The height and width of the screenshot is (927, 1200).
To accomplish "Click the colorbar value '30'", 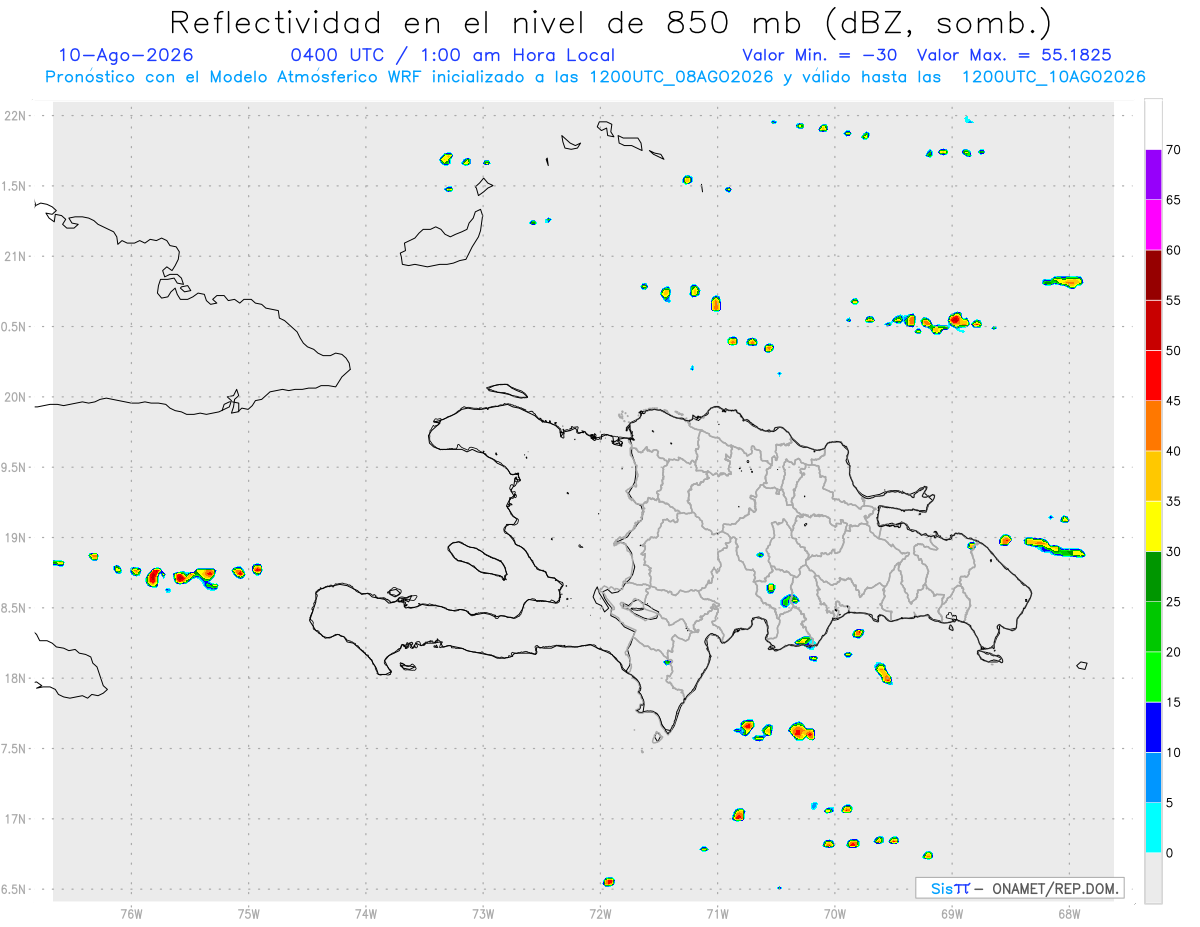I will [x=1174, y=552].
